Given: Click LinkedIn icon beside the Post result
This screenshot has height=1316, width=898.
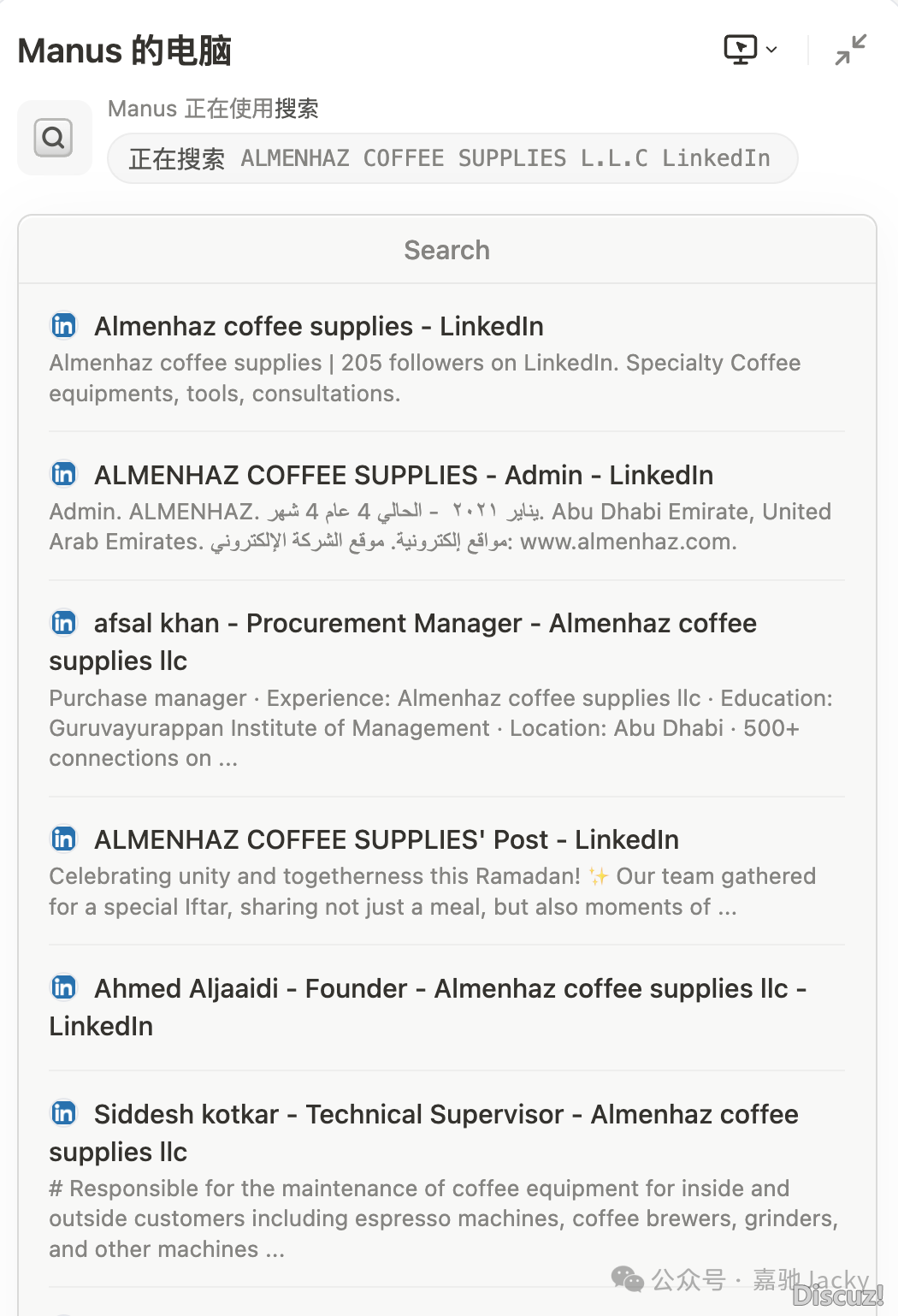Looking at the screenshot, I should click(64, 839).
